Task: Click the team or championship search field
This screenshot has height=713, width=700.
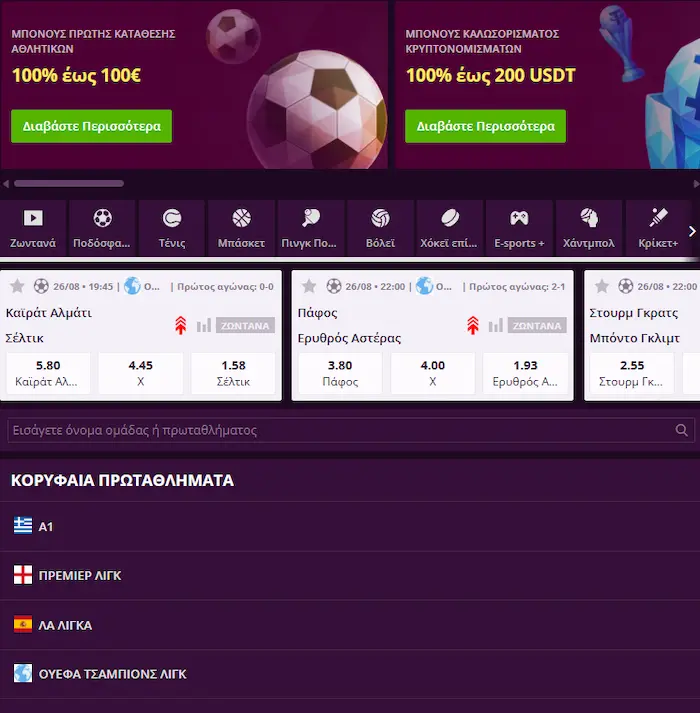Action: [351, 430]
